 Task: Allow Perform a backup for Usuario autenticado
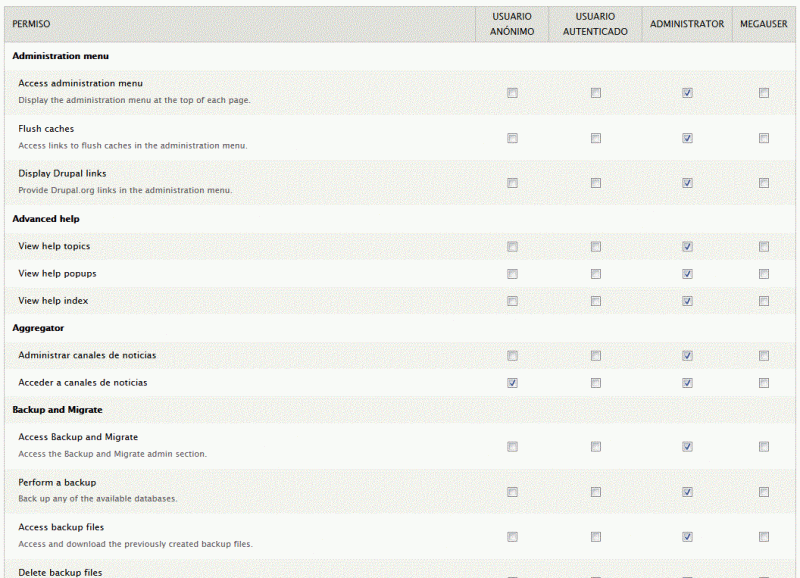point(596,491)
